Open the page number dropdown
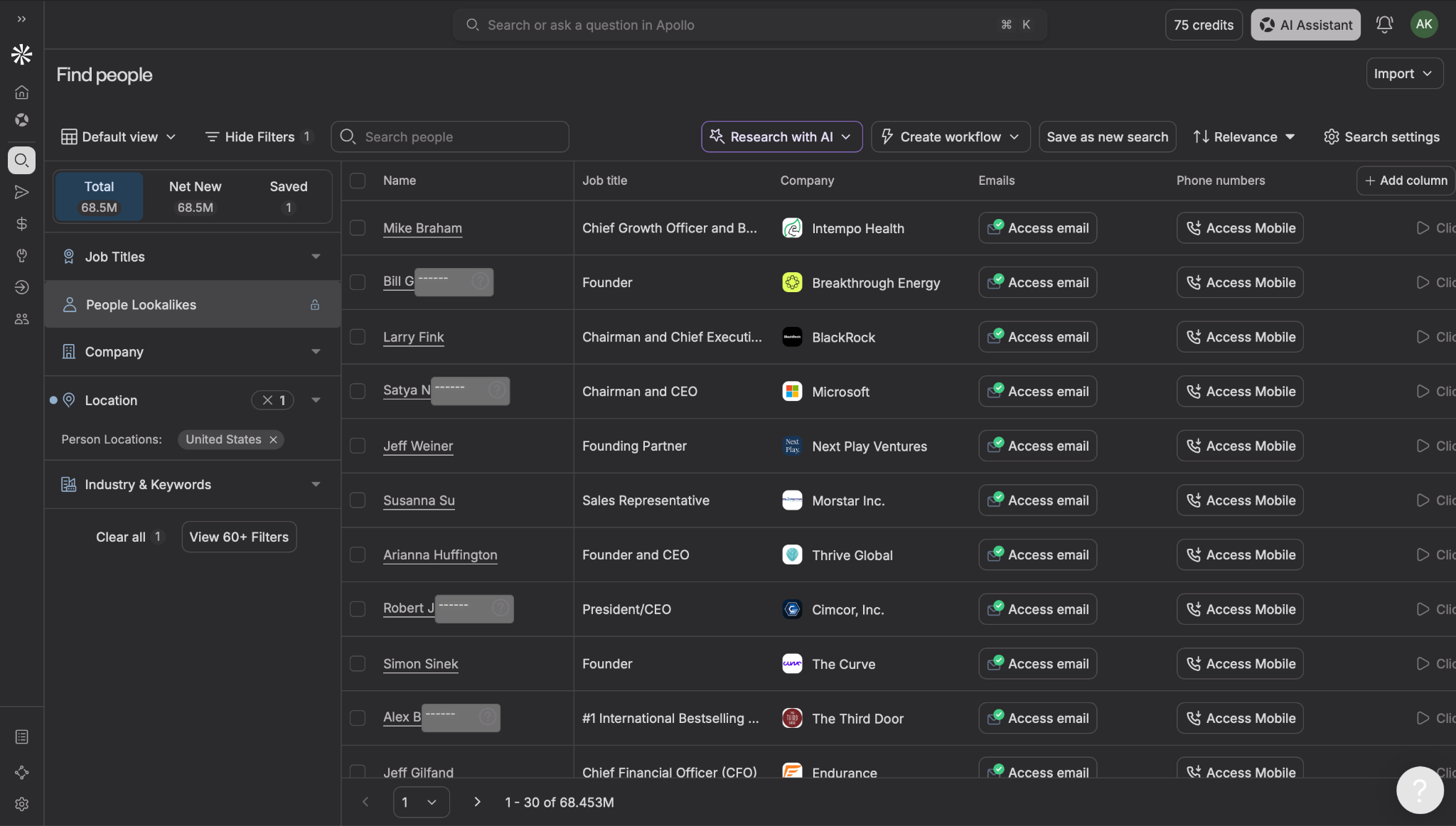The image size is (1456, 826). point(421,802)
